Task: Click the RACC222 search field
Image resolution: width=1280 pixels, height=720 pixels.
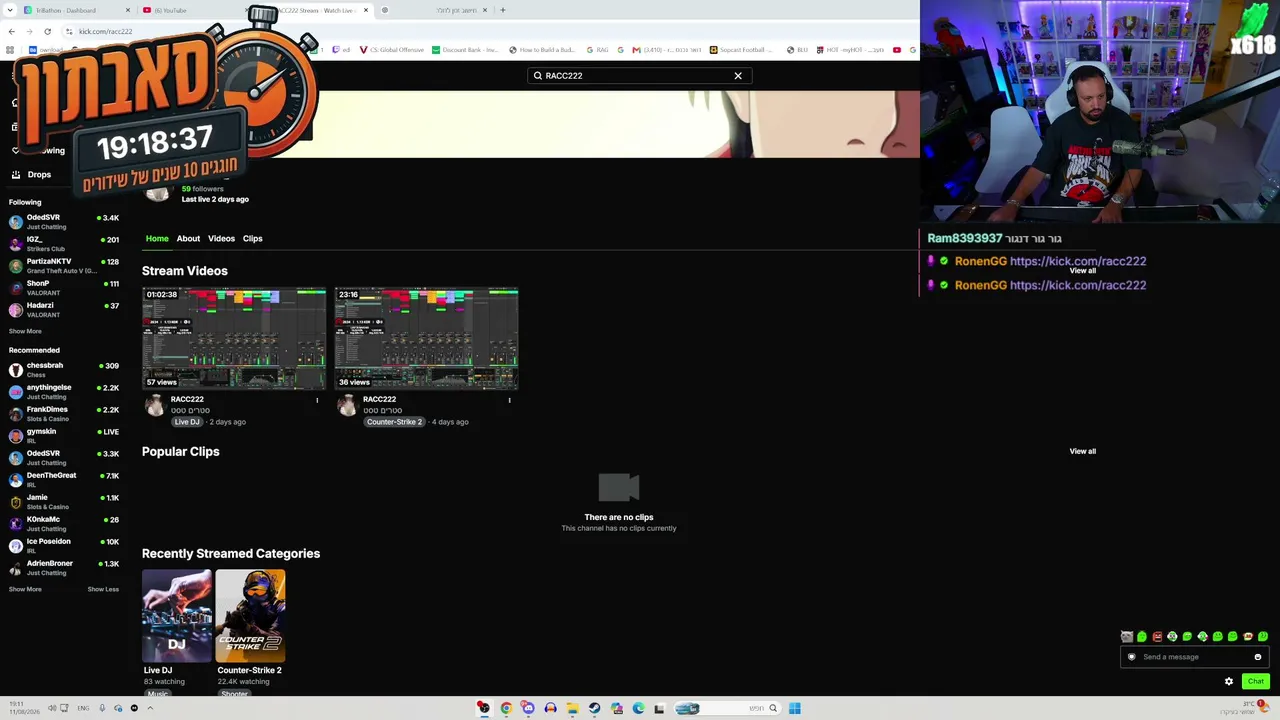Action: click(638, 76)
